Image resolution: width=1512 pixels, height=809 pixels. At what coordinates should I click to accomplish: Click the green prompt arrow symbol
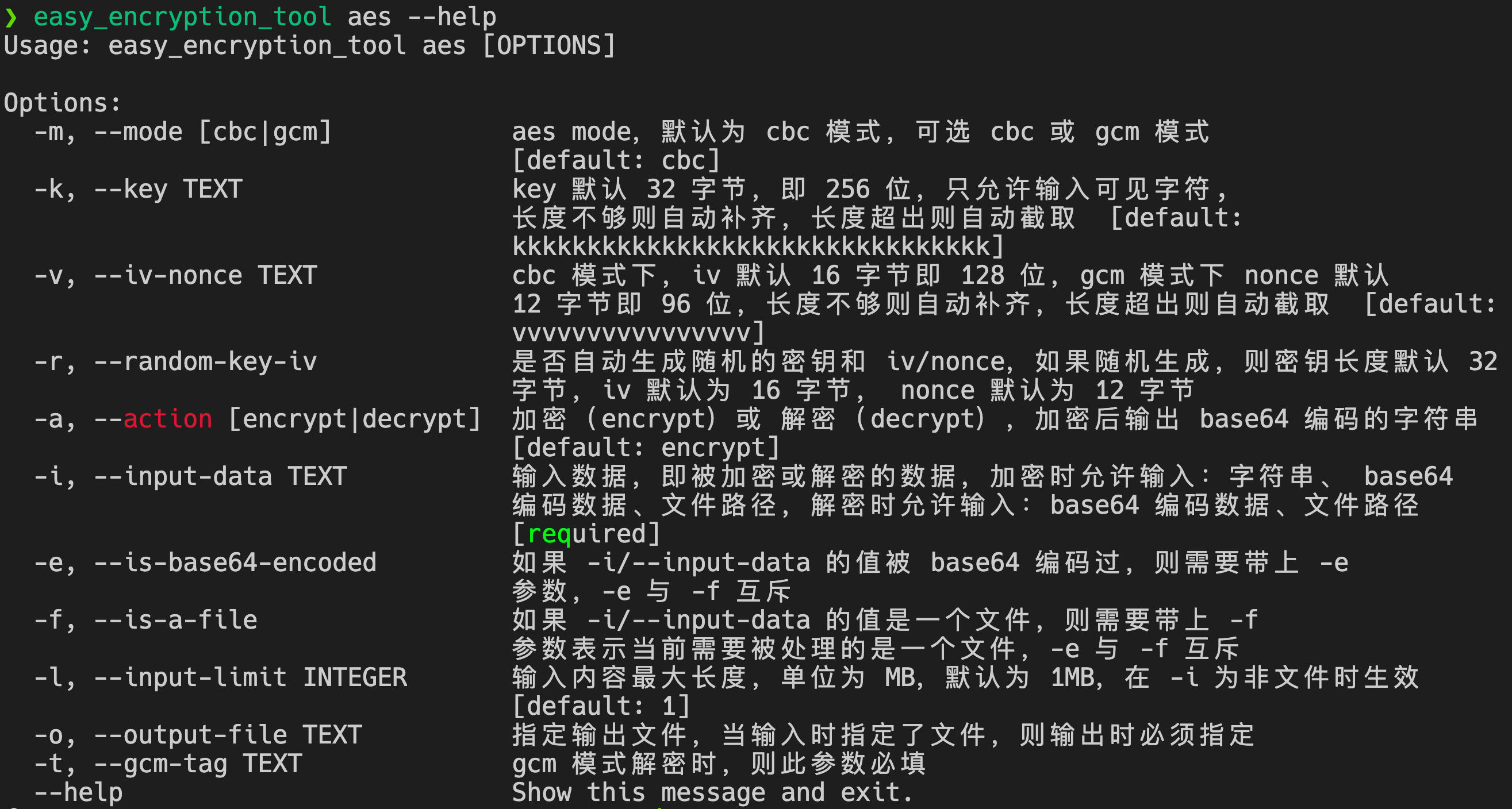click(10, 18)
